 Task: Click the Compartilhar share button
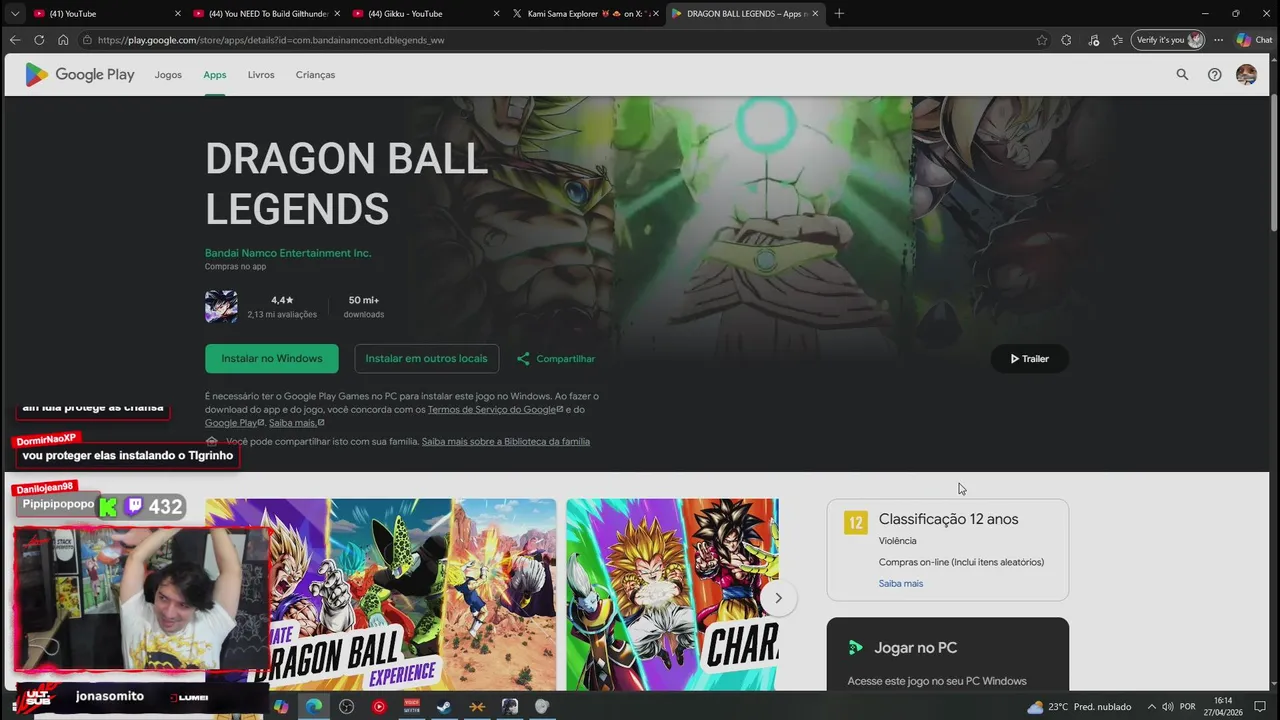[556, 359]
